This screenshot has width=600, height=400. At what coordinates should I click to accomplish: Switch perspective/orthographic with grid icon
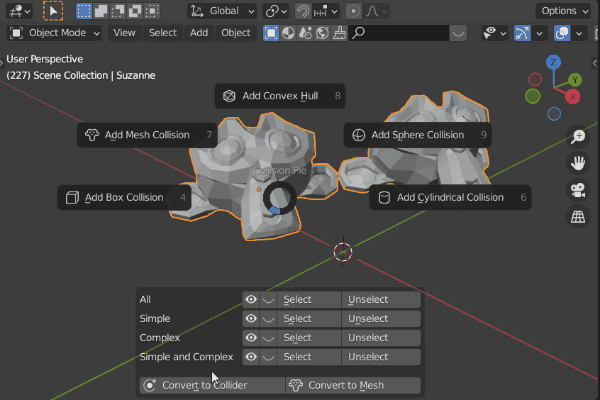pos(578,217)
